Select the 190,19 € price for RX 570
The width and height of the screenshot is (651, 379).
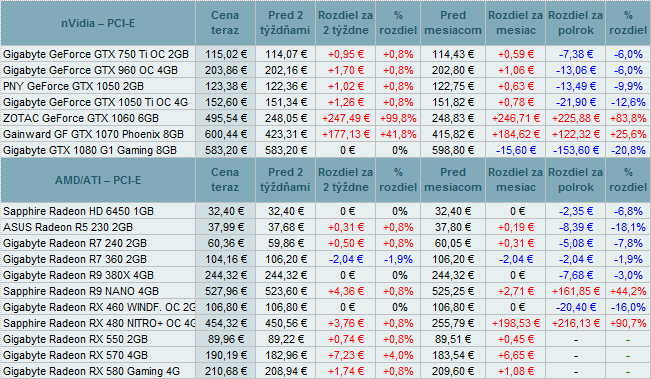click(x=225, y=355)
